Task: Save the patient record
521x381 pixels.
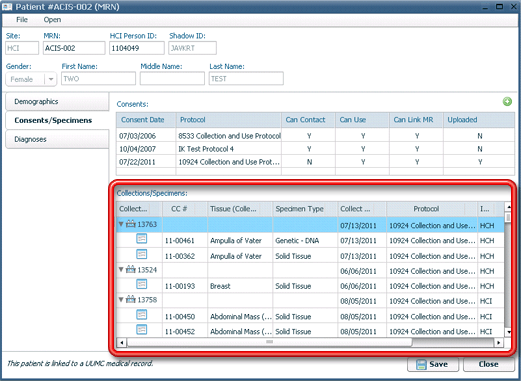Action: (433, 364)
